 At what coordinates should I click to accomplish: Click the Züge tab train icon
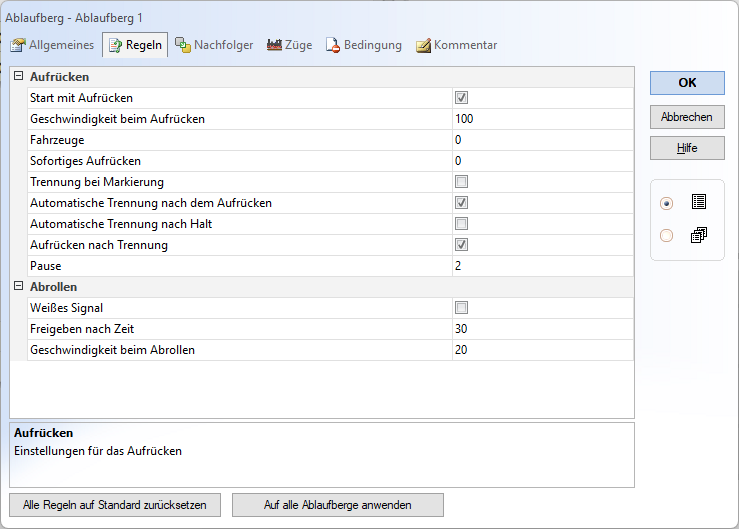click(275, 45)
